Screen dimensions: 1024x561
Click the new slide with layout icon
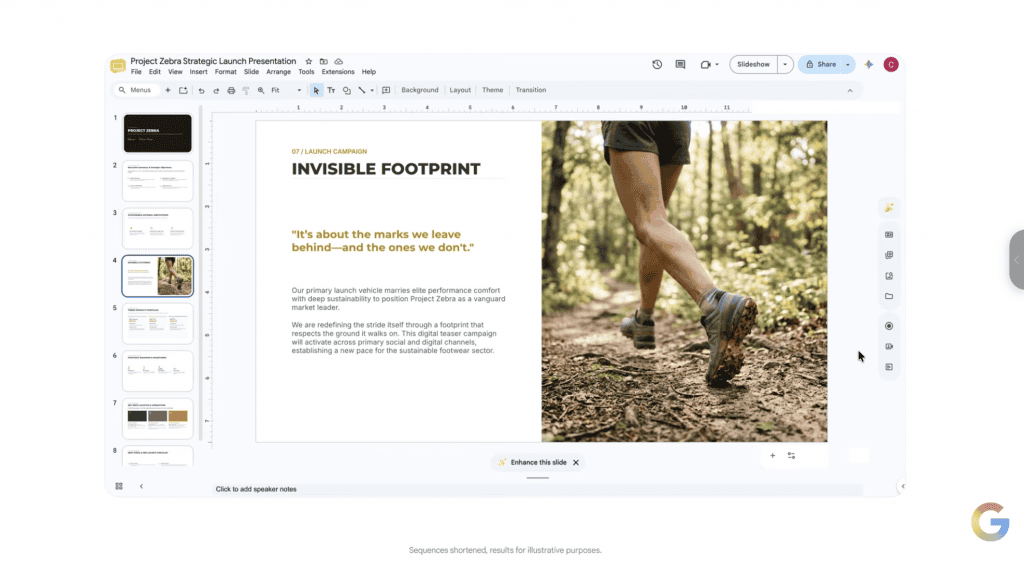[x=184, y=90]
